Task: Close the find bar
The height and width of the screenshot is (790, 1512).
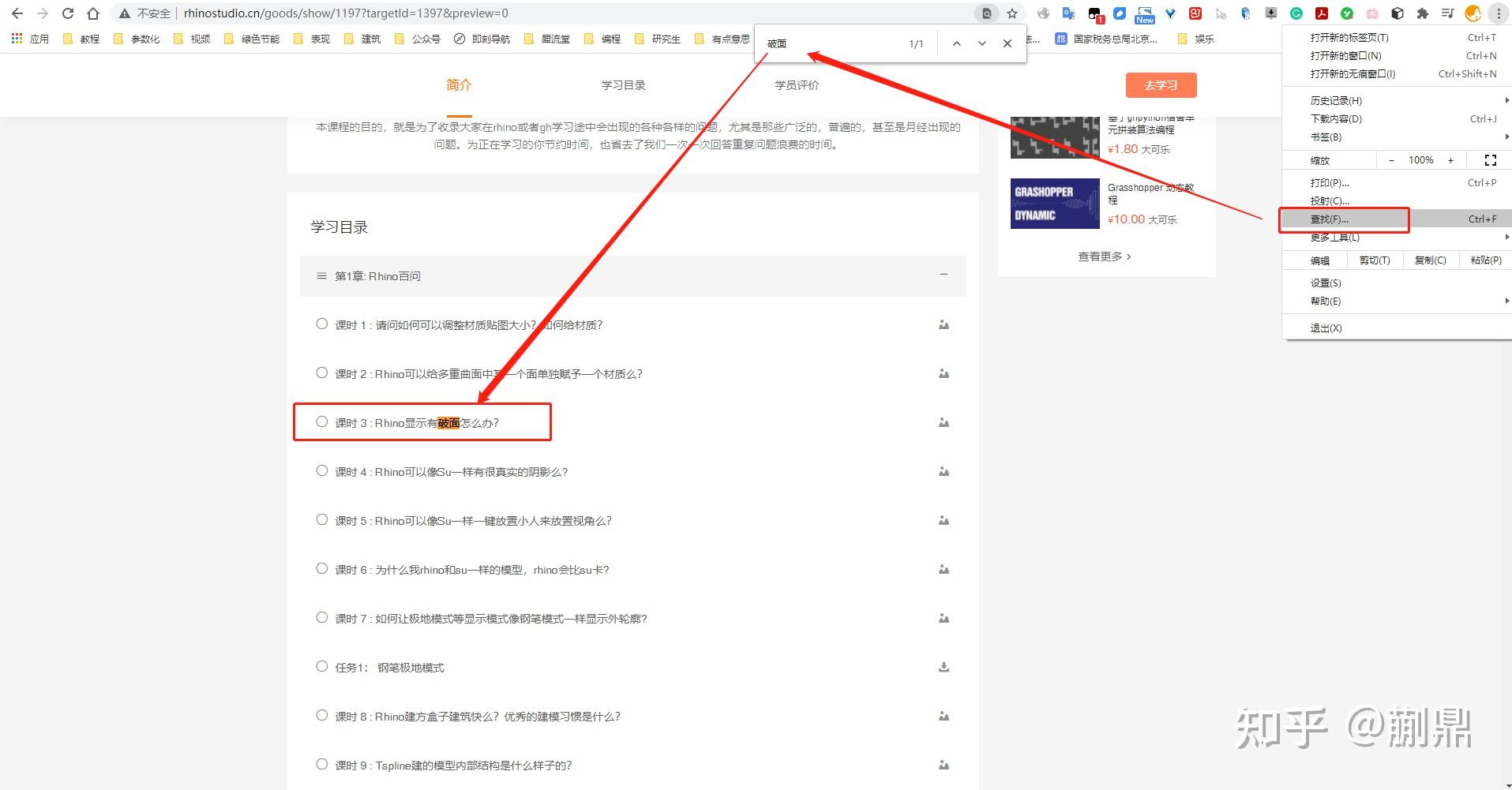Action: coord(1007,43)
